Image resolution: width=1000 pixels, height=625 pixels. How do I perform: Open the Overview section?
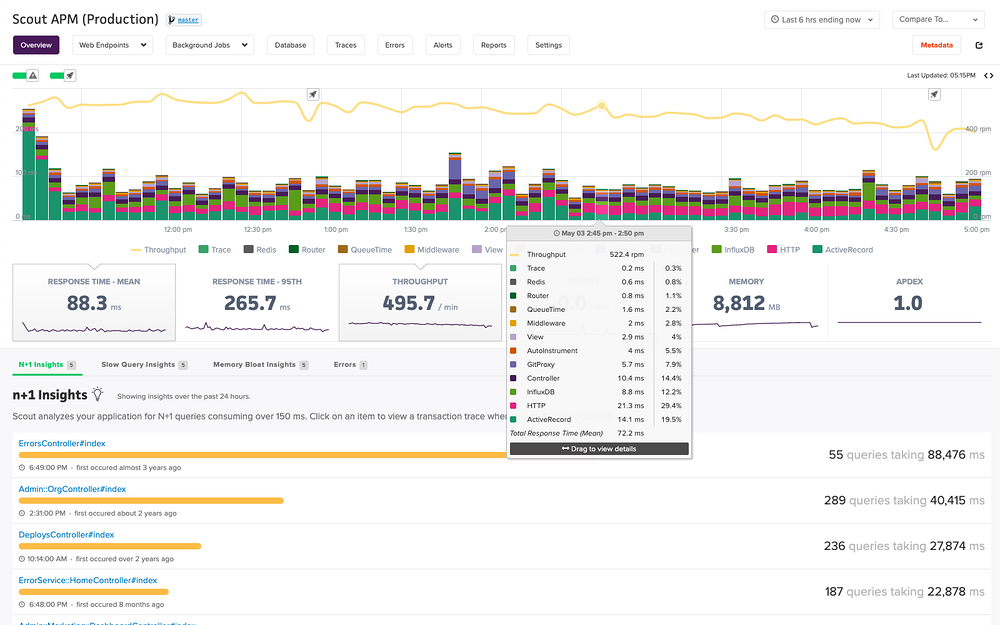point(36,45)
